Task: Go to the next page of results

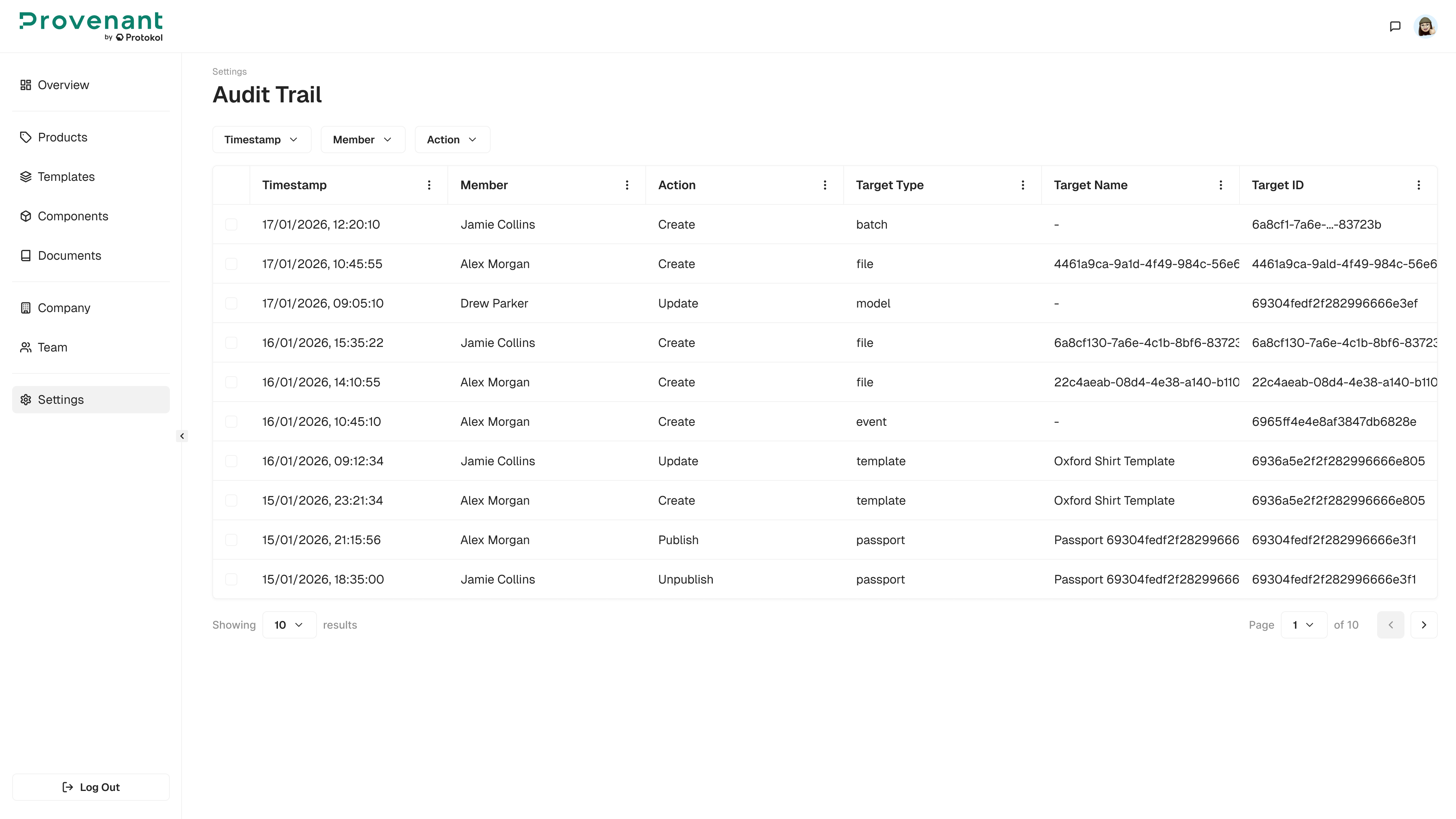Action: (1424, 624)
